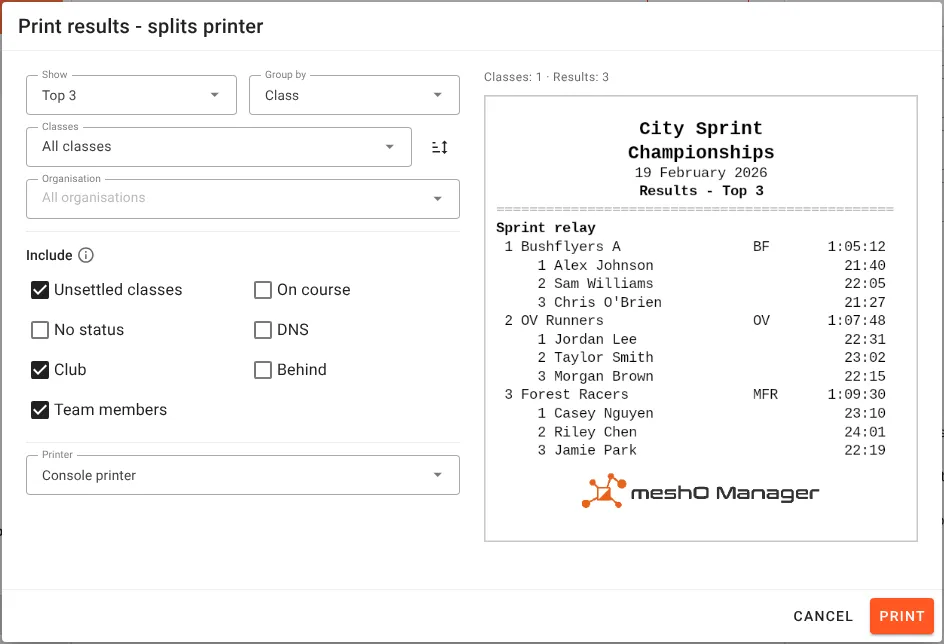The image size is (944, 644).
Task: Open the Include info tooltip icon
Action: (86, 255)
